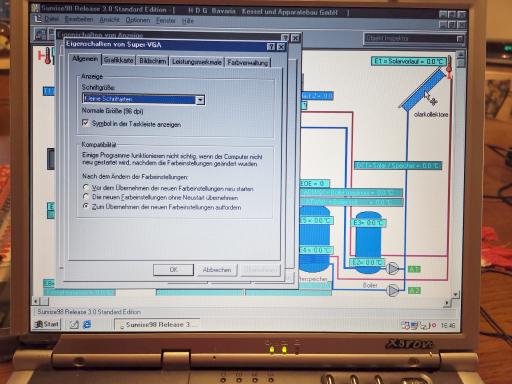
Task: Open the Schriftgröße dropdown list
Action: [x=200, y=100]
